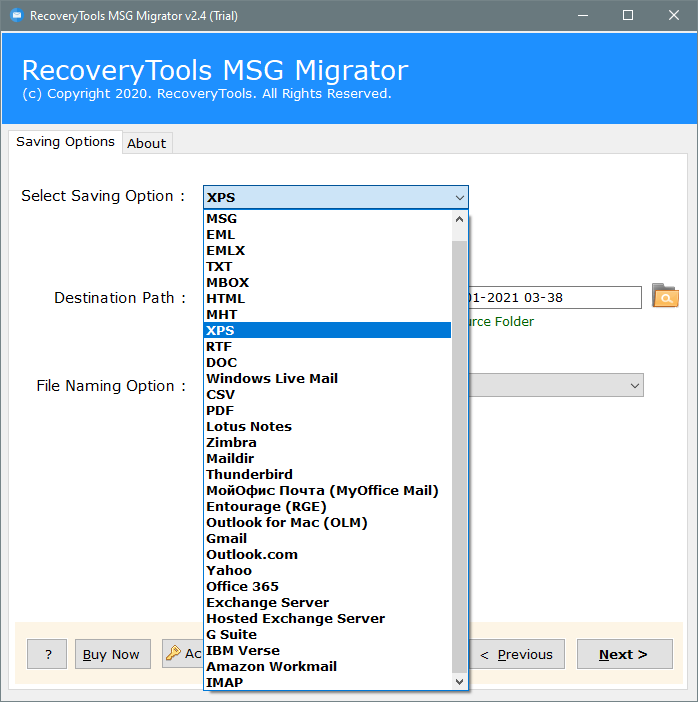Pick CSV as saving format

coord(327,394)
